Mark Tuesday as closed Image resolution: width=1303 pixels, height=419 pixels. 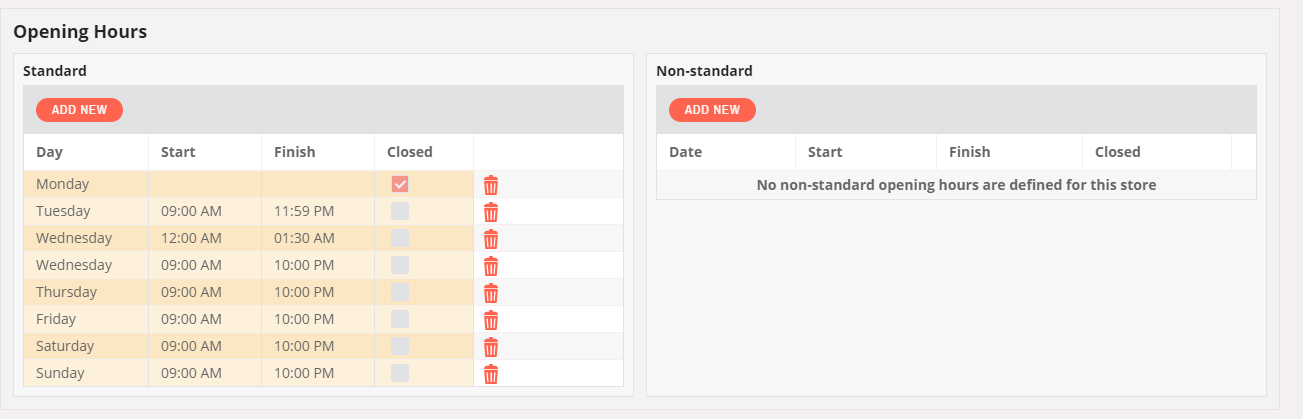[x=400, y=211]
